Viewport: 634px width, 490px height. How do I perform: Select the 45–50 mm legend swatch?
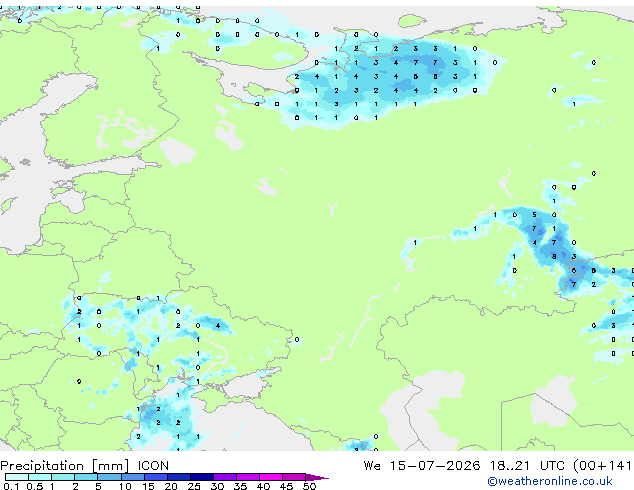(294, 477)
